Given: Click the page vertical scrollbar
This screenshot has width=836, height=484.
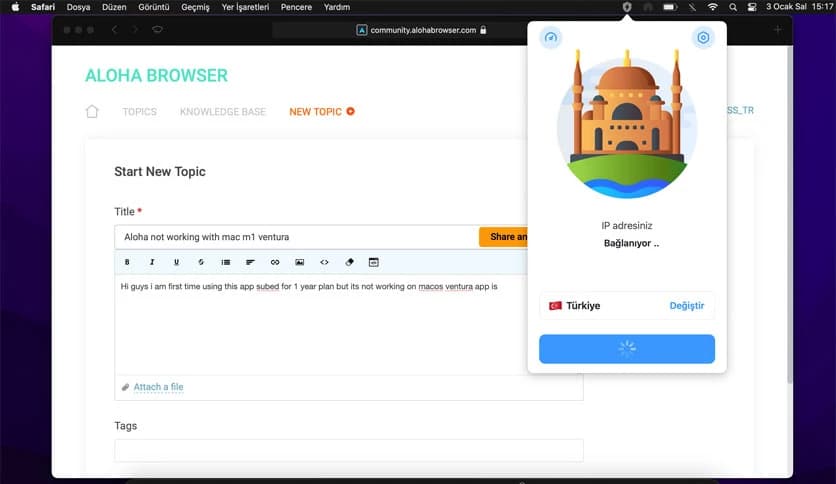Looking at the screenshot, I should point(790,213).
